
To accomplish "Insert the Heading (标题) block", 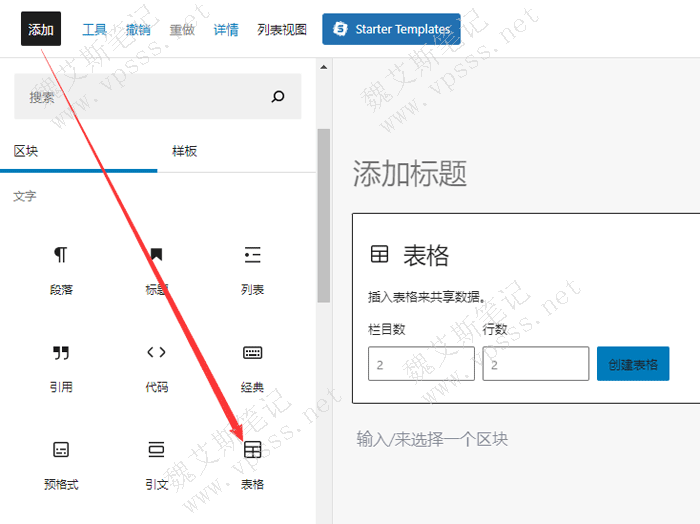I will point(156,270).
